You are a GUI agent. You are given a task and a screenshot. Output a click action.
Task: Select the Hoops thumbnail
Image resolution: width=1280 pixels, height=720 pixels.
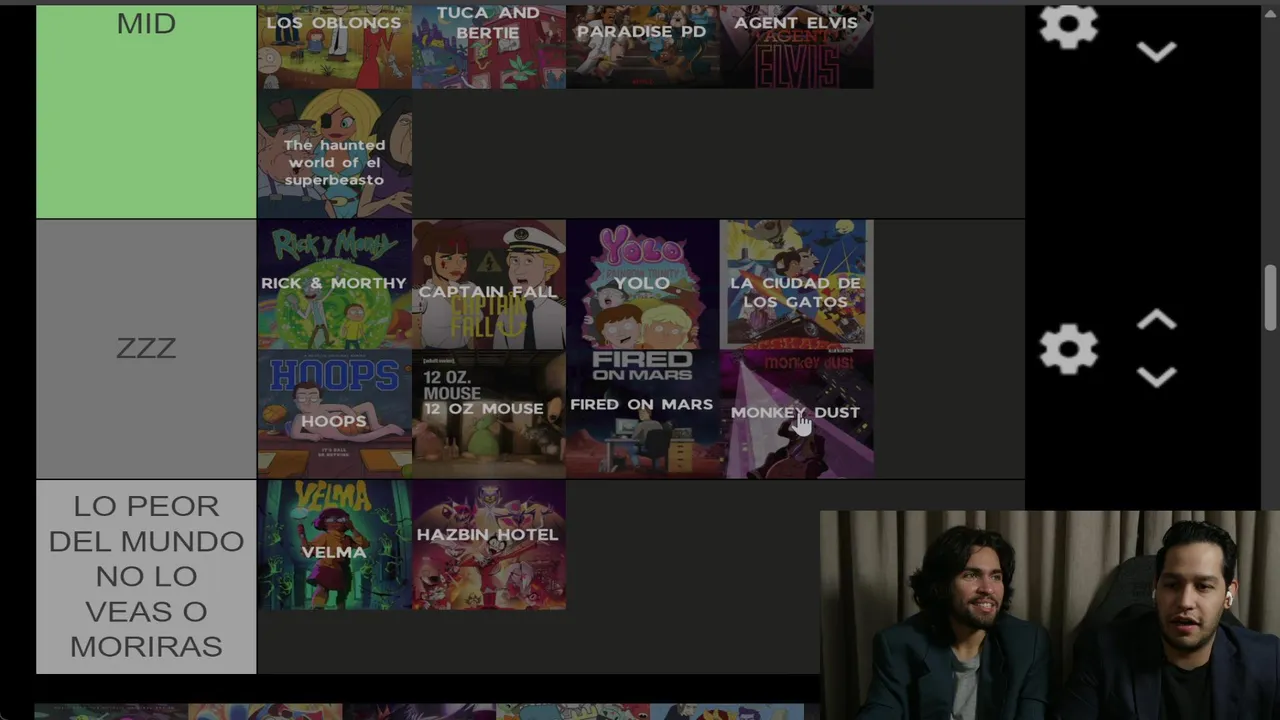[x=334, y=414]
